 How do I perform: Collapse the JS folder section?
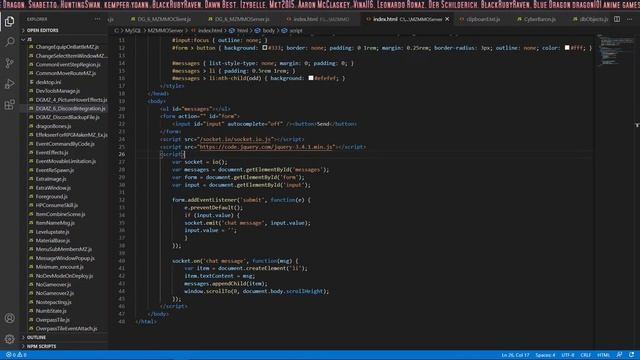(x=29, y=39)
